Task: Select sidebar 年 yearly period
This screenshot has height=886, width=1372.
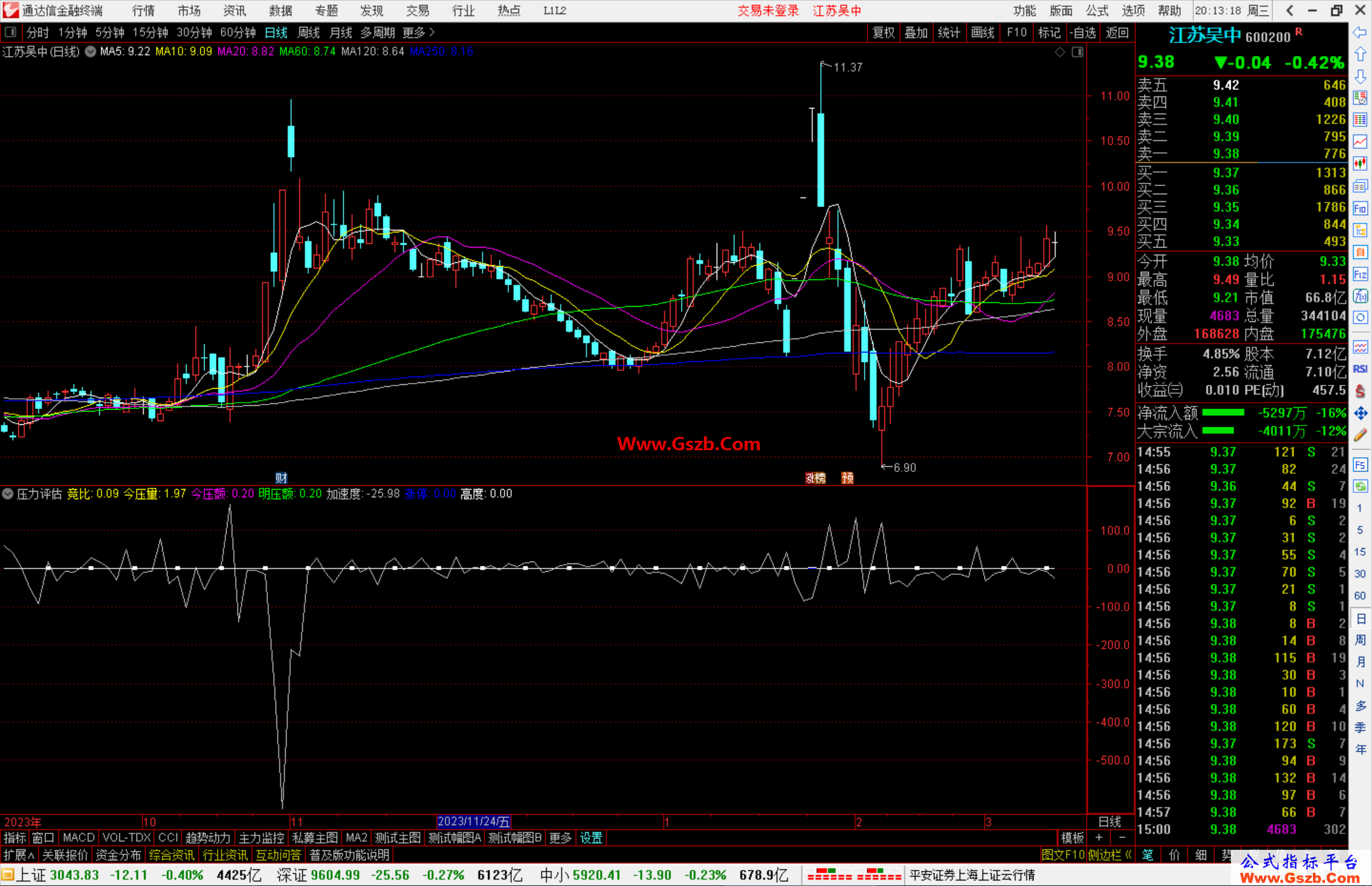Action: (x=1361, y=749)
